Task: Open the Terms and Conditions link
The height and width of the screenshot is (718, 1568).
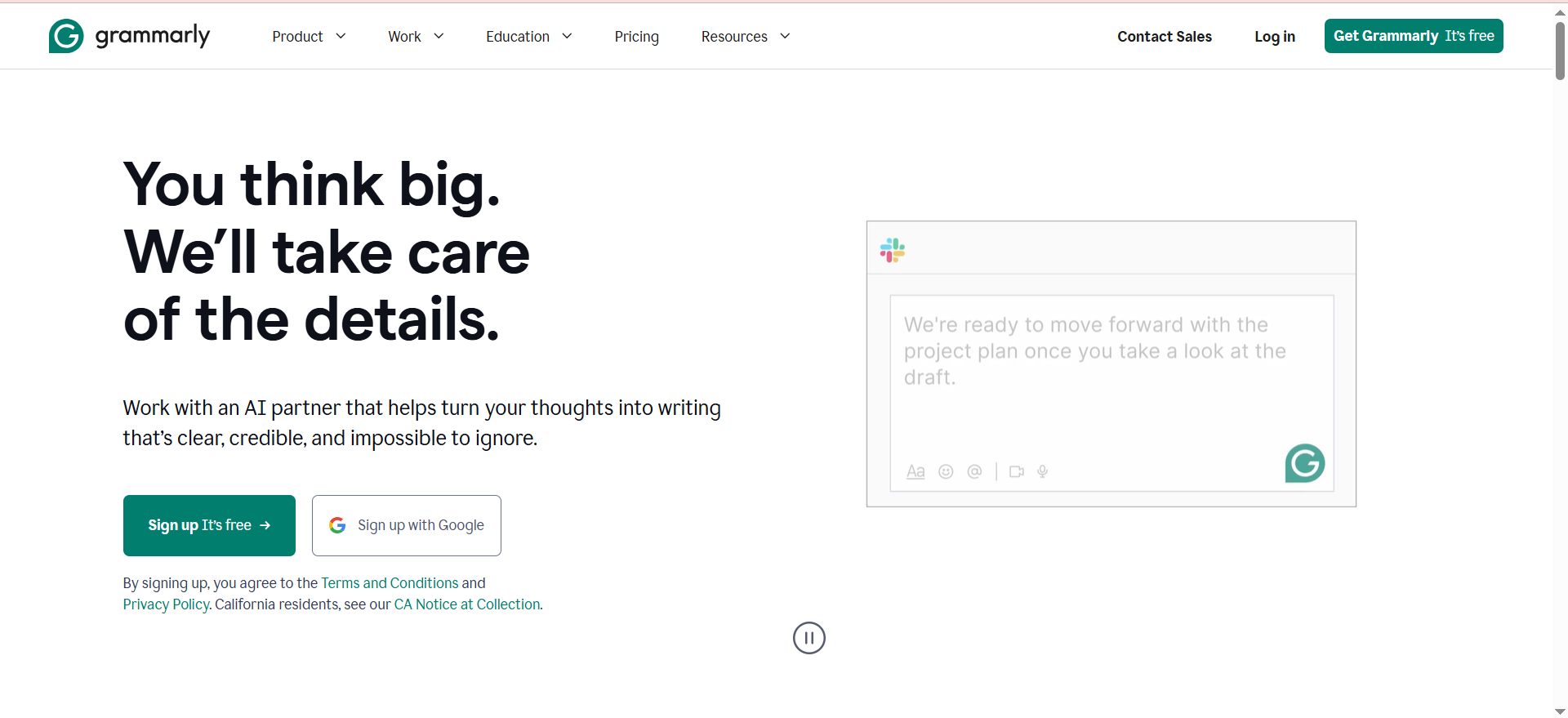Action: tap(390, 583)
